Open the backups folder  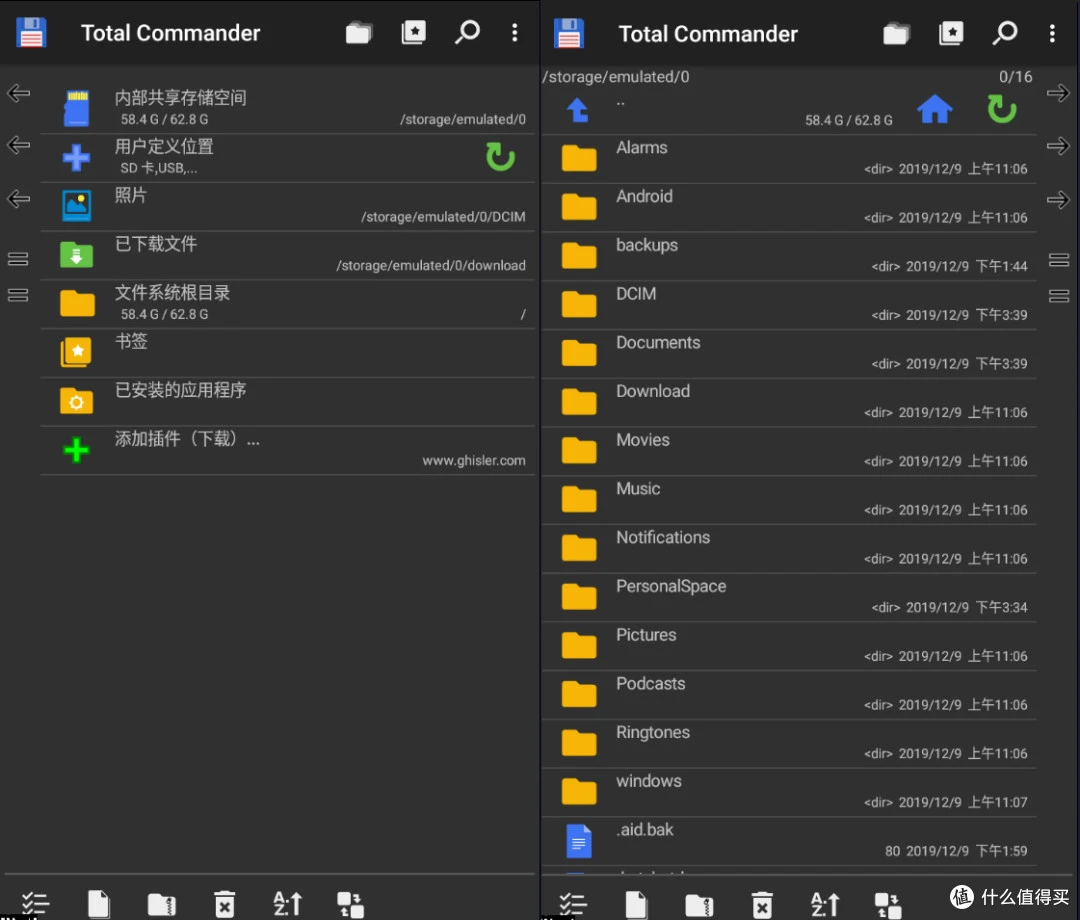(789, 257)
